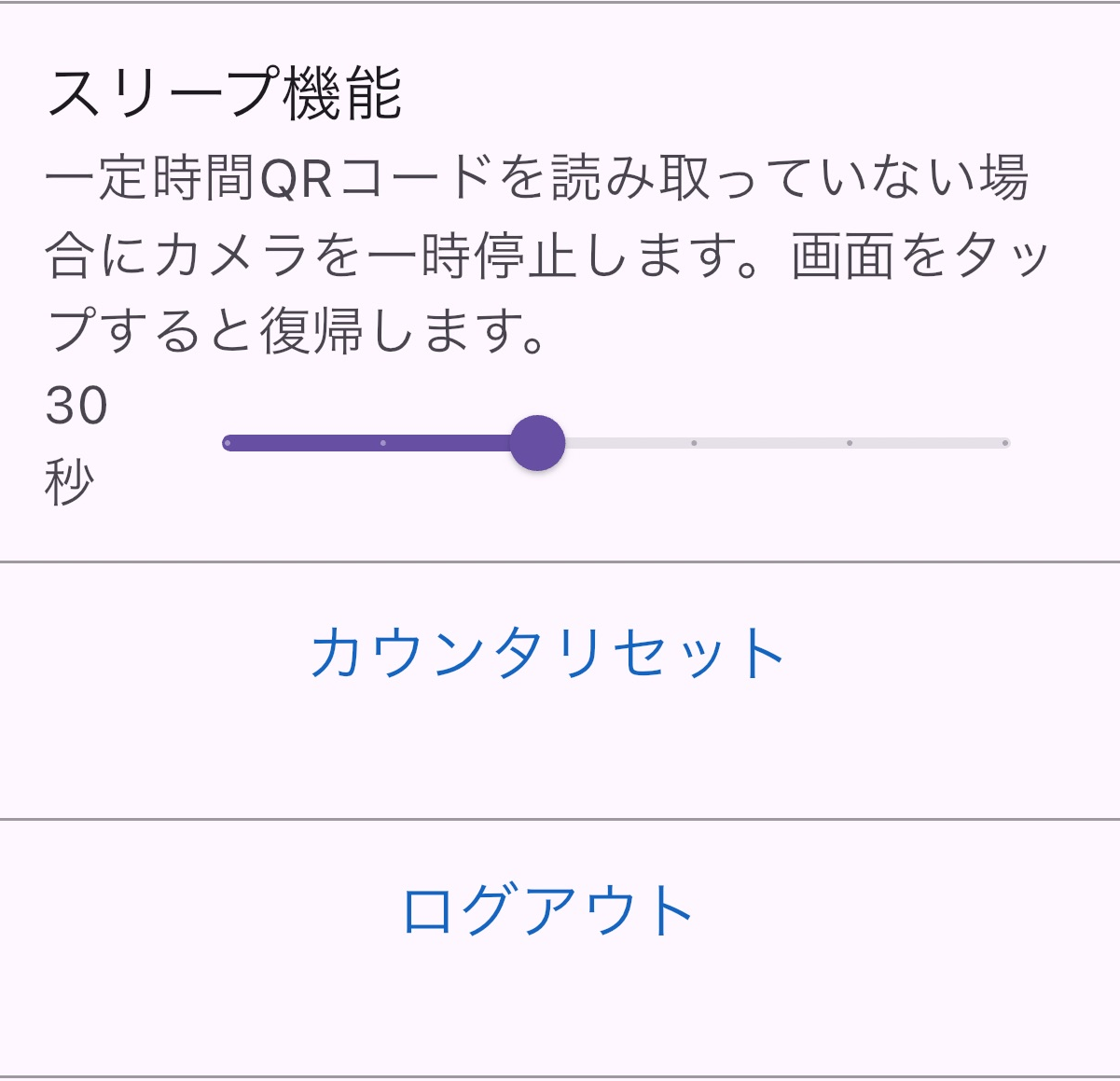Tap the カウンタリセット button

(x=547, y=653)
